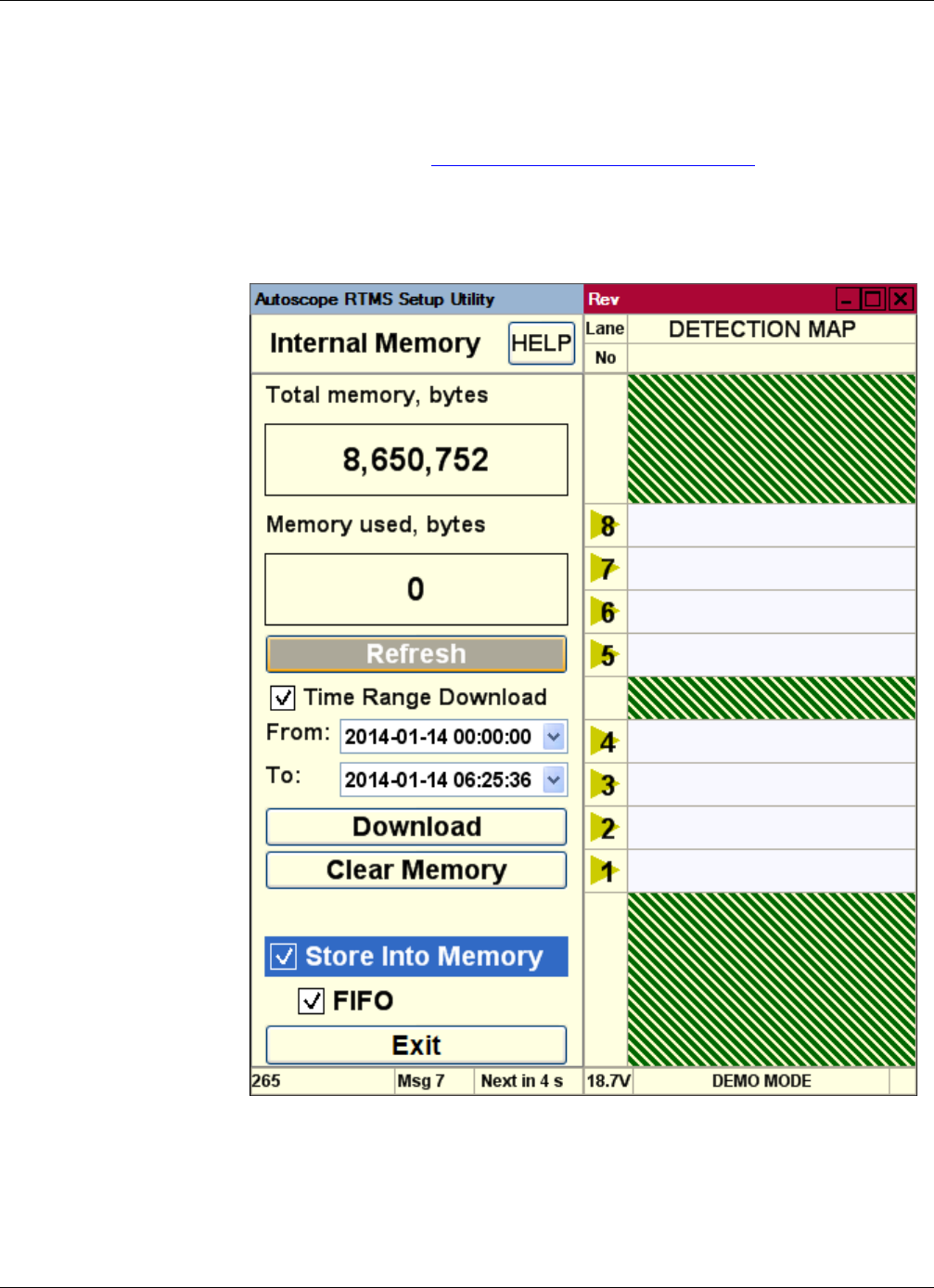Click the memory used value 0

pyautogui.click(x=416, y=589)
